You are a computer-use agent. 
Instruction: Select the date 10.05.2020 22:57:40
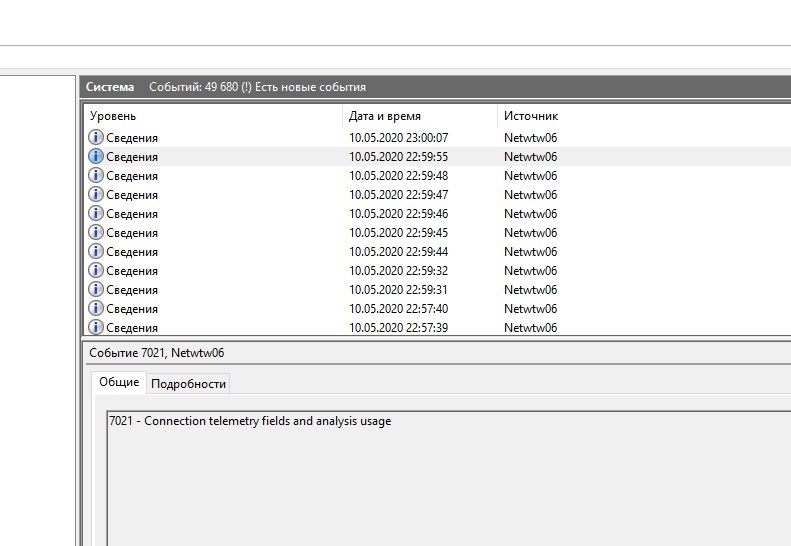point(399,309)
